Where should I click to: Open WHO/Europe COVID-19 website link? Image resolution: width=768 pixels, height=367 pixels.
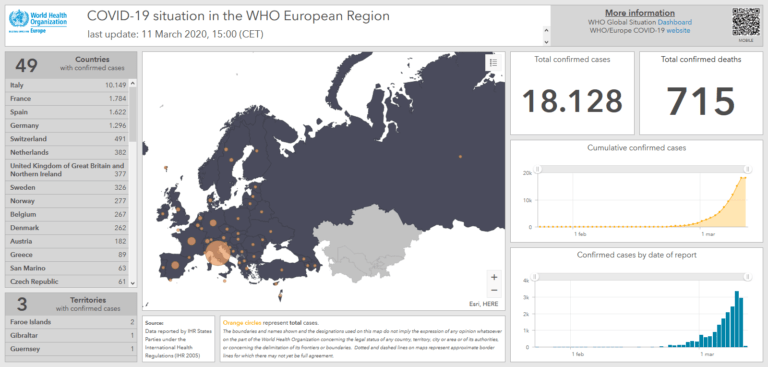pyautogui.click(x=678, y=30)
